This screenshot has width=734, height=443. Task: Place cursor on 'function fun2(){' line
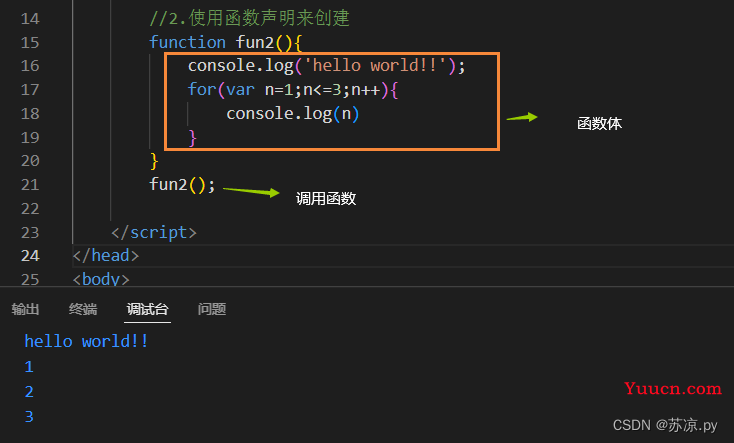point(226,43)
